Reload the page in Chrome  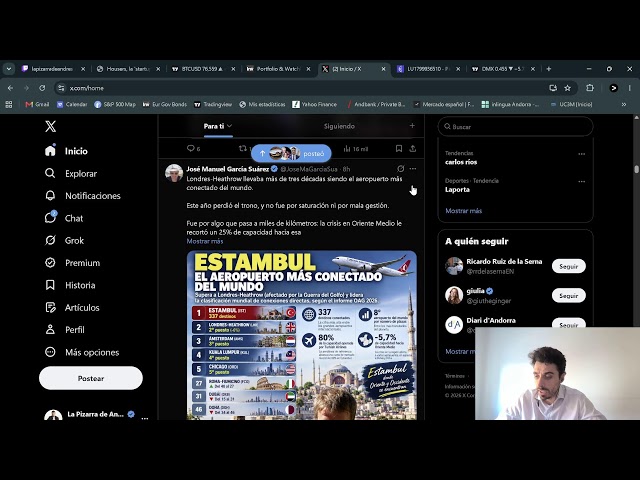click(42, 88)
